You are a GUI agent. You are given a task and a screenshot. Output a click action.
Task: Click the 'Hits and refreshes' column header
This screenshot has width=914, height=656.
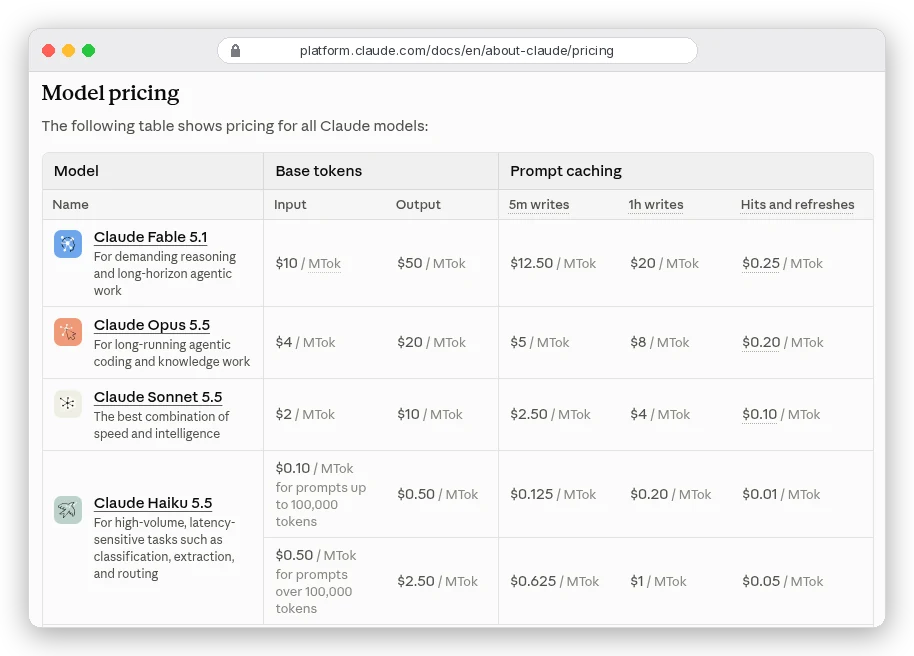(x=797, y=205)
